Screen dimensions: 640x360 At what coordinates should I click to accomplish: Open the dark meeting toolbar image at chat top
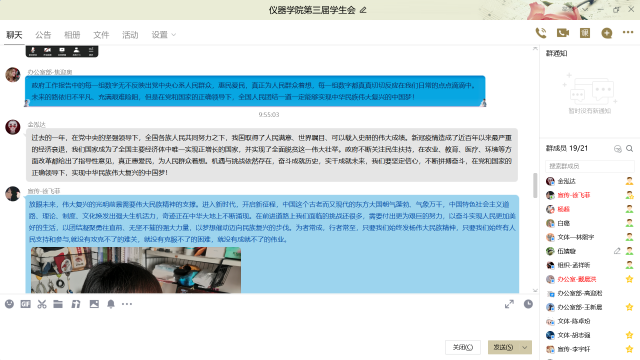tap(62, 51)
